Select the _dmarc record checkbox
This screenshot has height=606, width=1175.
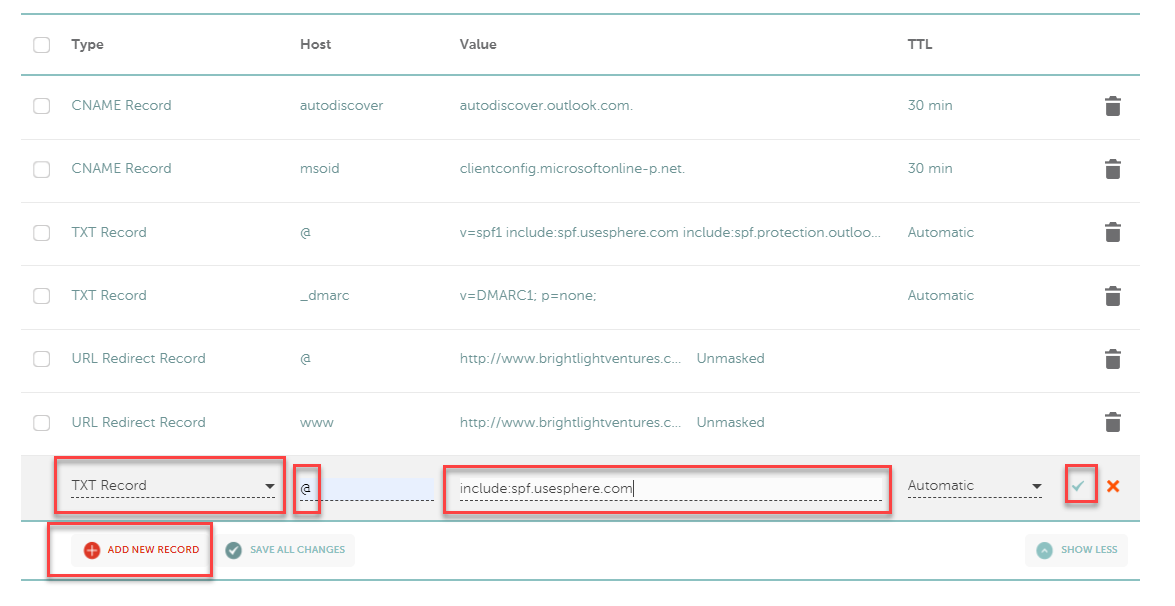click(41, 296)
